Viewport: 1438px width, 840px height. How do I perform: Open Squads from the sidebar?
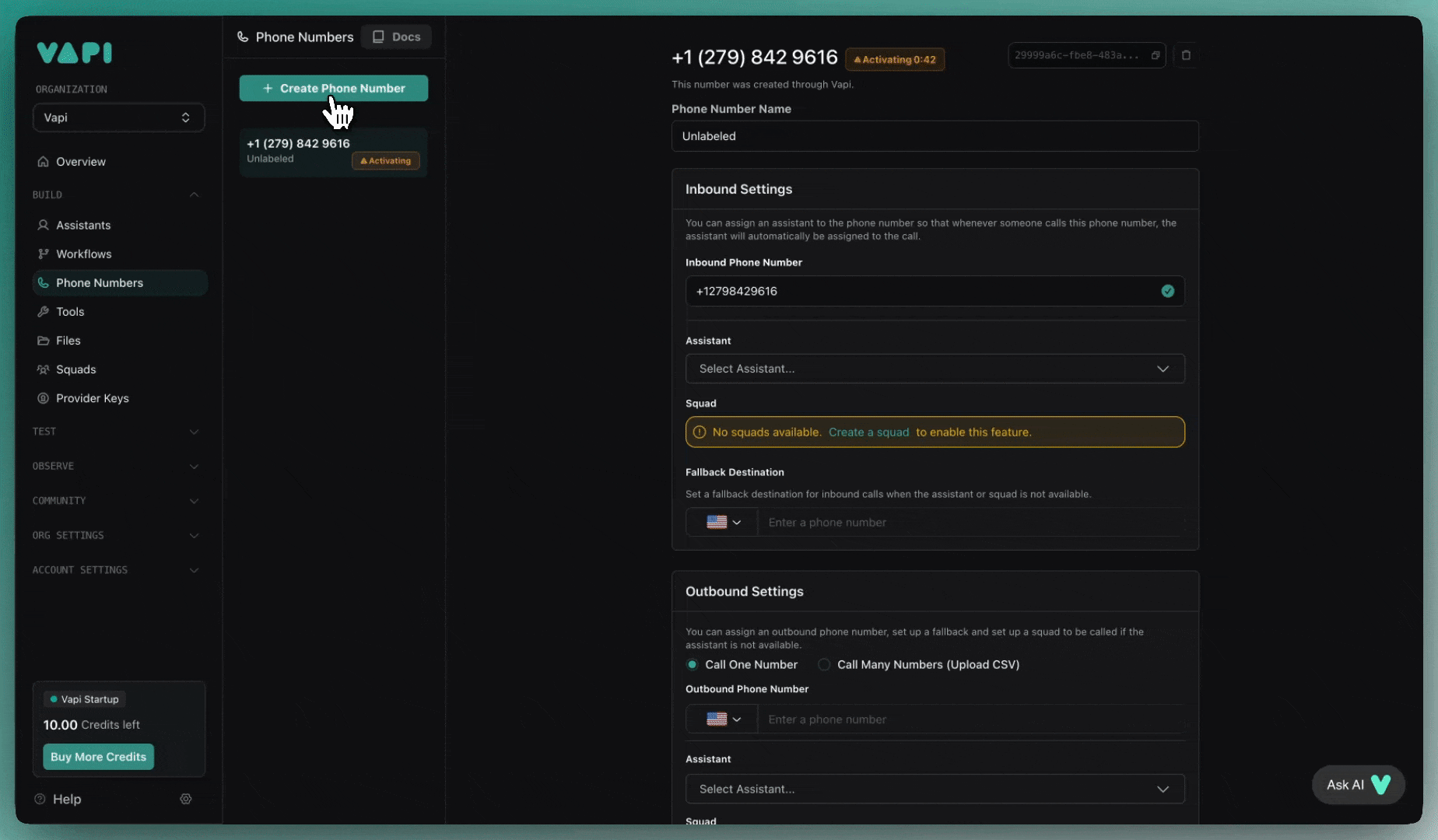pos(75,369)
